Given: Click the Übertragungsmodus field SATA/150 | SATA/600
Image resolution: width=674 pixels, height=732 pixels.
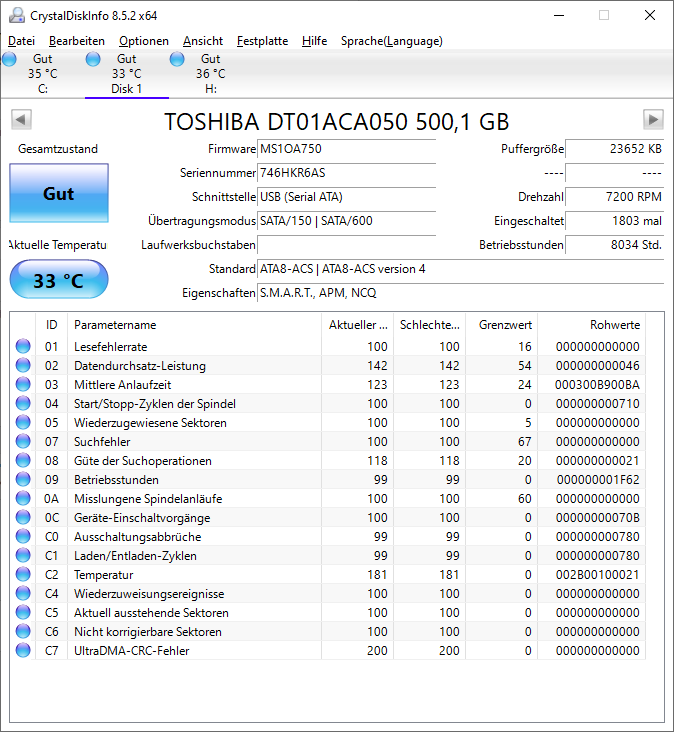Looking at the screenshot, I should (x=346, y=221).
